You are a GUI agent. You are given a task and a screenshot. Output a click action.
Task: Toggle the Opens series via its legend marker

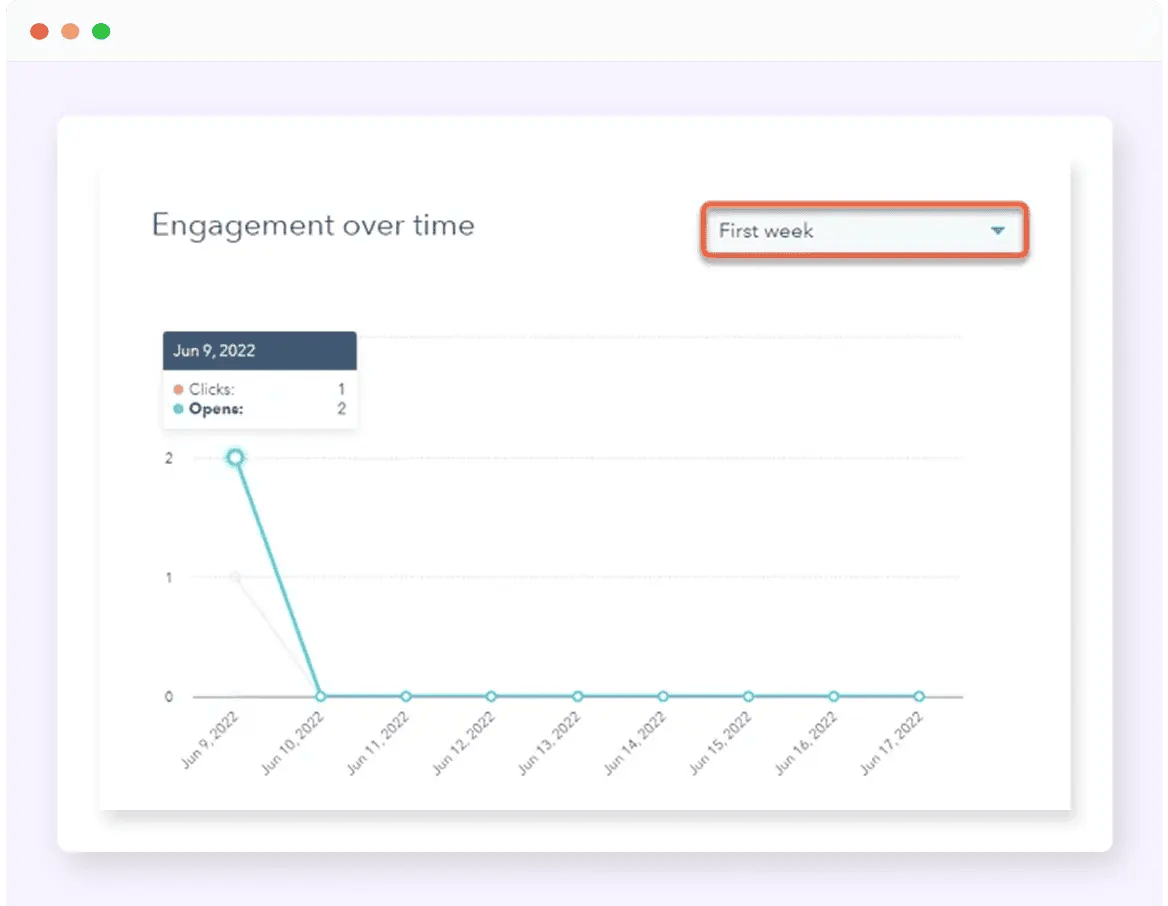coord(179,409)
